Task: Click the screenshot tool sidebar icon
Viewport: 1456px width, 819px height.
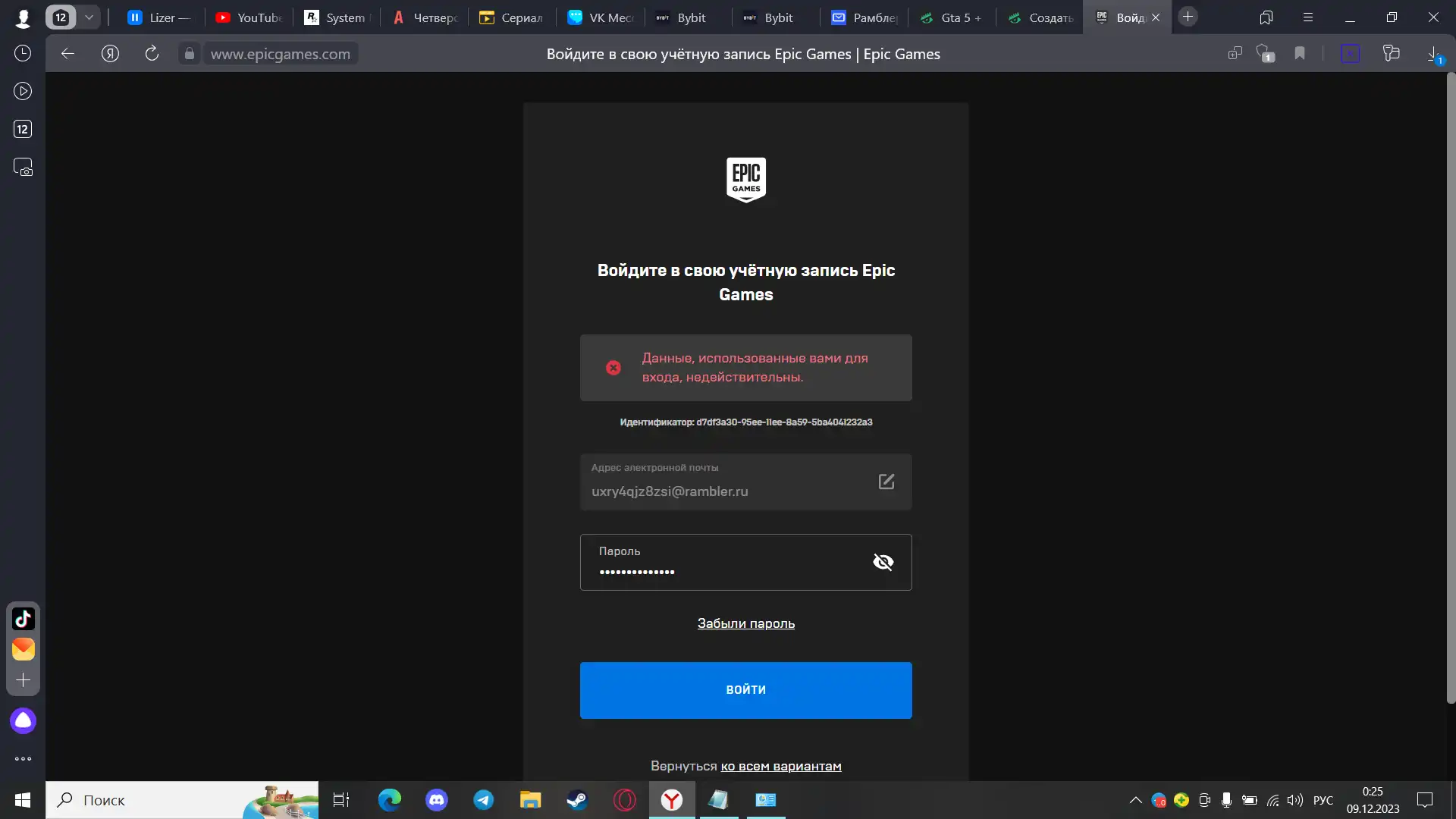Action: click(23, 167)
